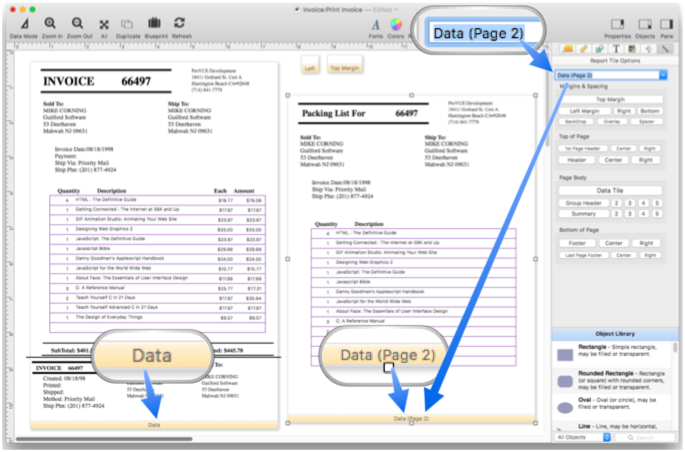The height and width of the screenshot is (452, 685).
Task: Click the horizontal canvas scrollbar
Action: [x=104, y=439]
